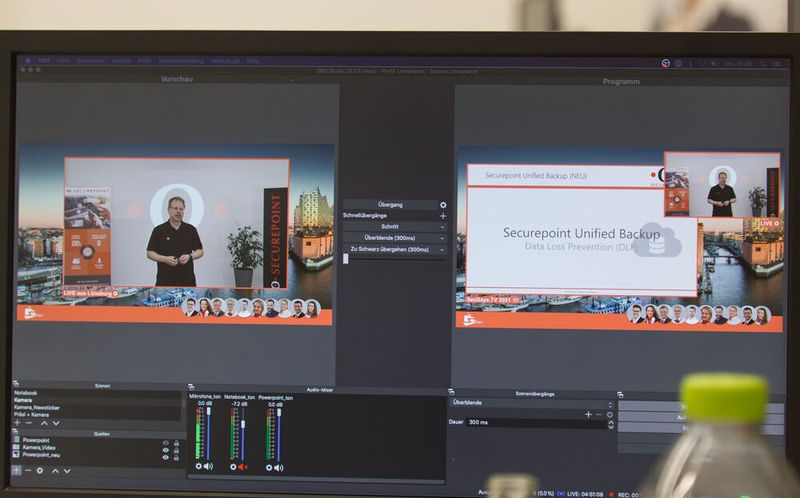800x498 pixels.
Task: Click the source type icon beside Kamera_Video
Action: [16, 447]
